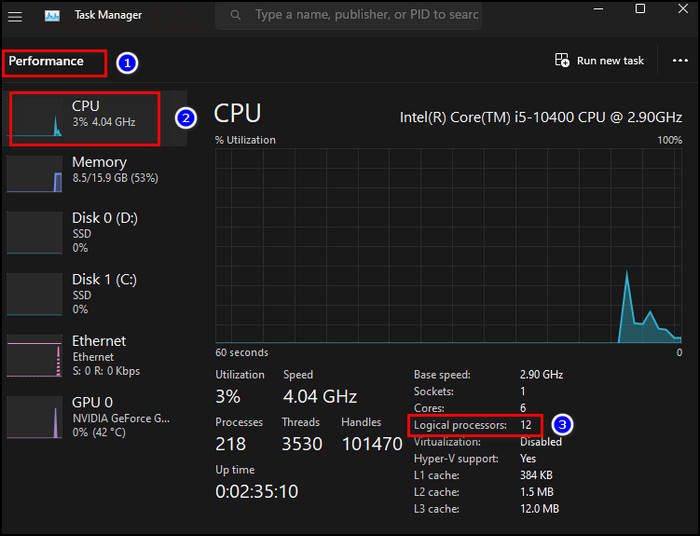Maximize the Task Manager window
This screenshot has width=700, height=536.
tap(640, 9)
